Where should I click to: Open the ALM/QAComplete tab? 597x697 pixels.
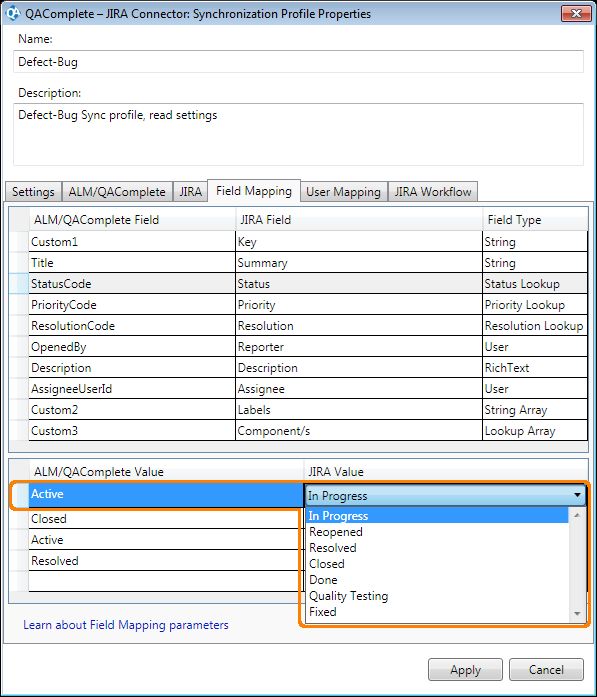click(x=117, y=192)
